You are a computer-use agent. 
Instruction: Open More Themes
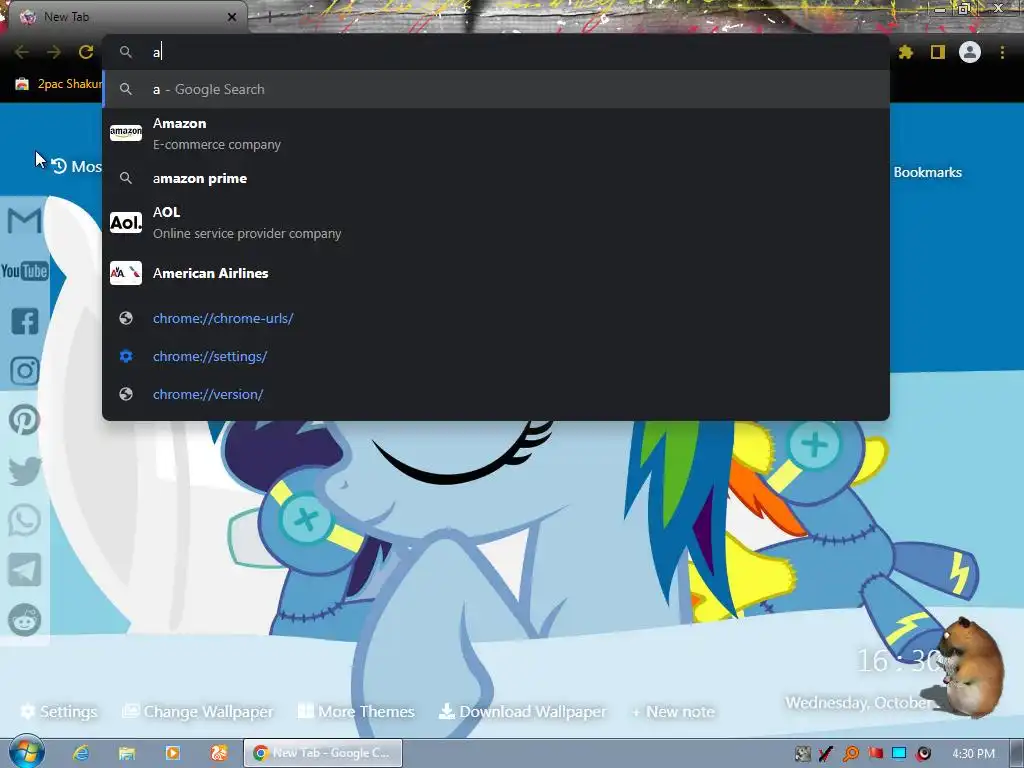click(x=356, y=711)
